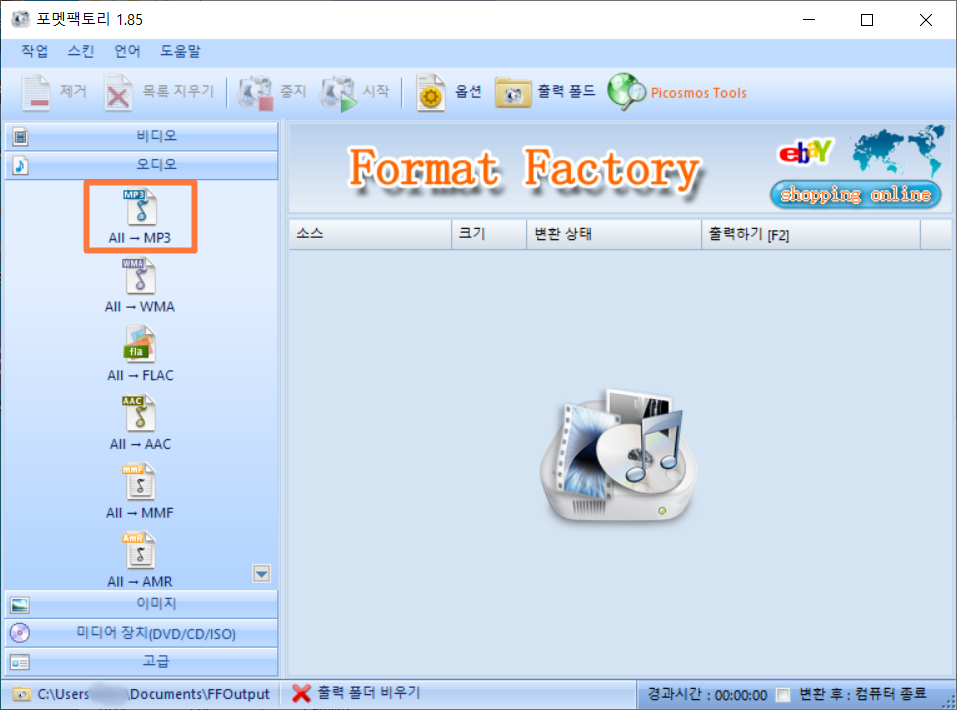957x710 pixels.
Task: Pick the All → AMR converter icon
Action: 140,551
